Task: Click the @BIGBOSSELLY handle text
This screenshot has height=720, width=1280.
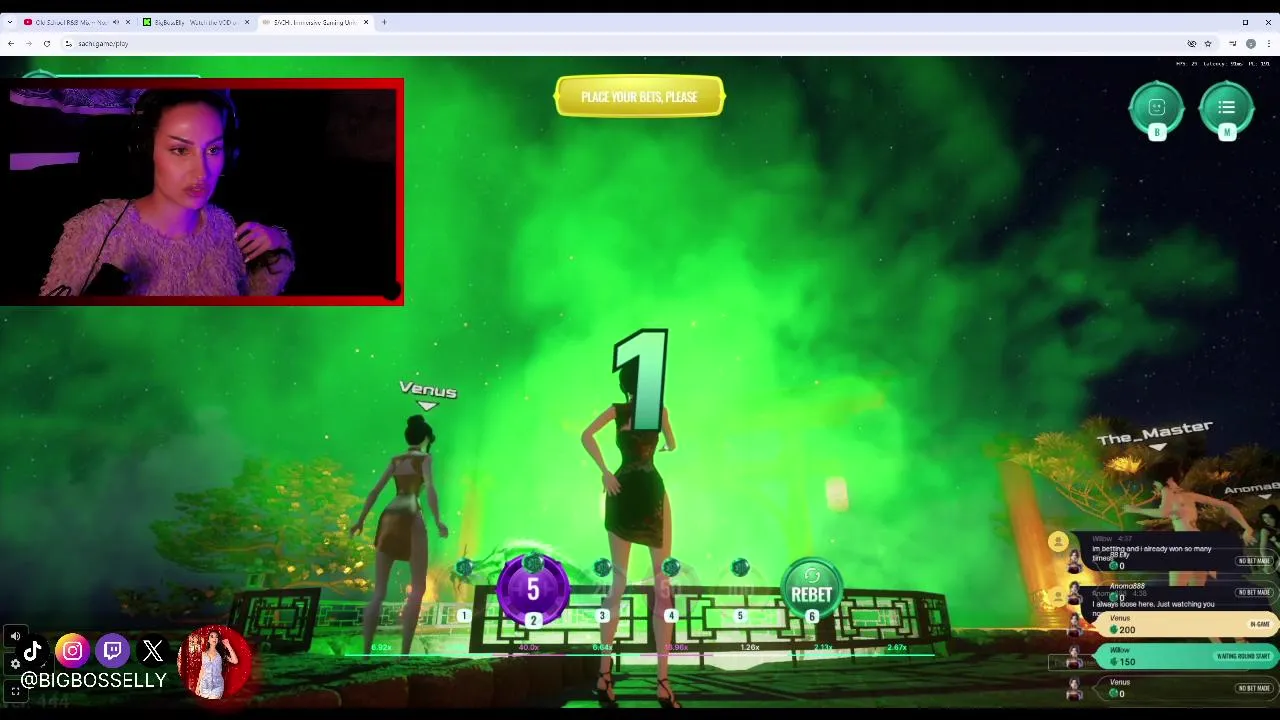Action: pyautogui.click(x=93, y=681)
